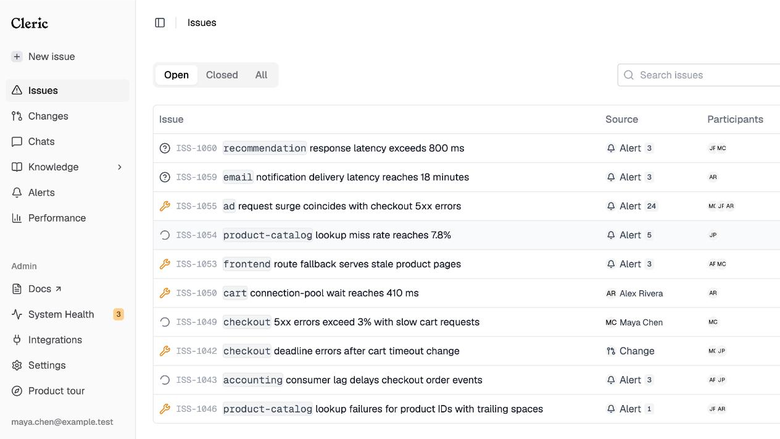Click the wrench status icon for ISS-1053
780x439 pixels.
coord(165,264)
